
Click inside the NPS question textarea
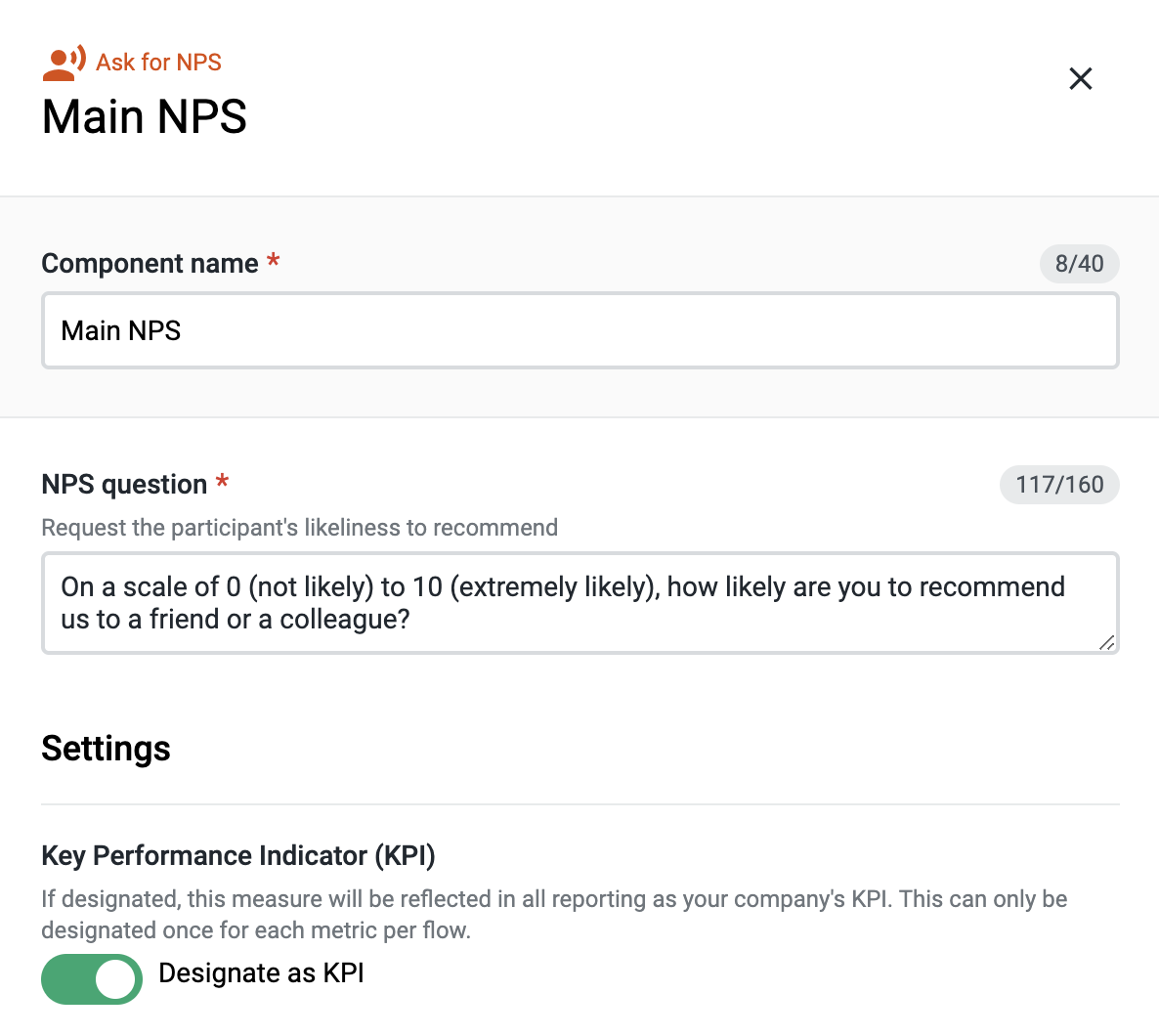(x=579, y=603)
